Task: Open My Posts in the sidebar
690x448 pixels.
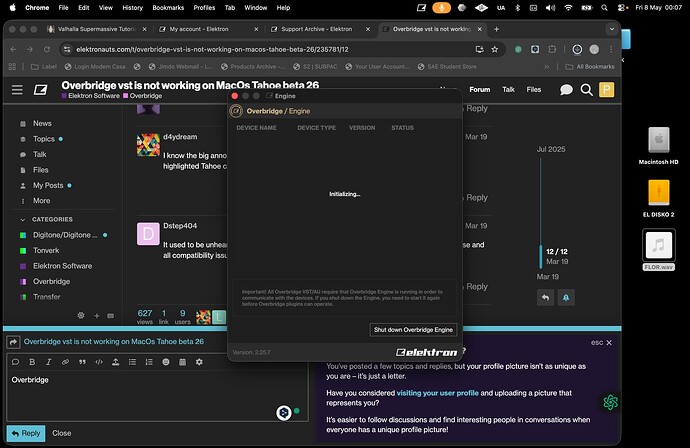Action: click(46, 185)
